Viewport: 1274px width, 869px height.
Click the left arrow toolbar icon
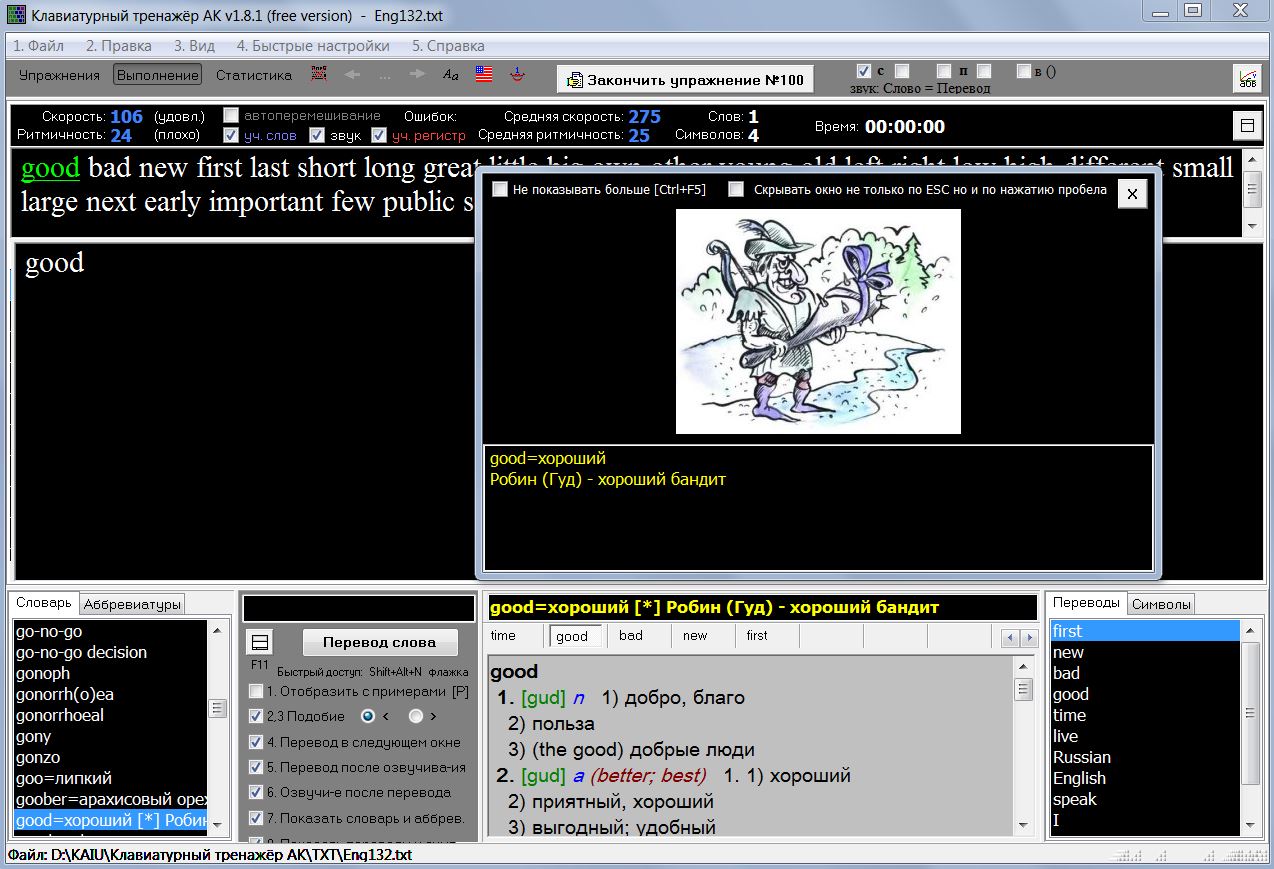(351, 74)
